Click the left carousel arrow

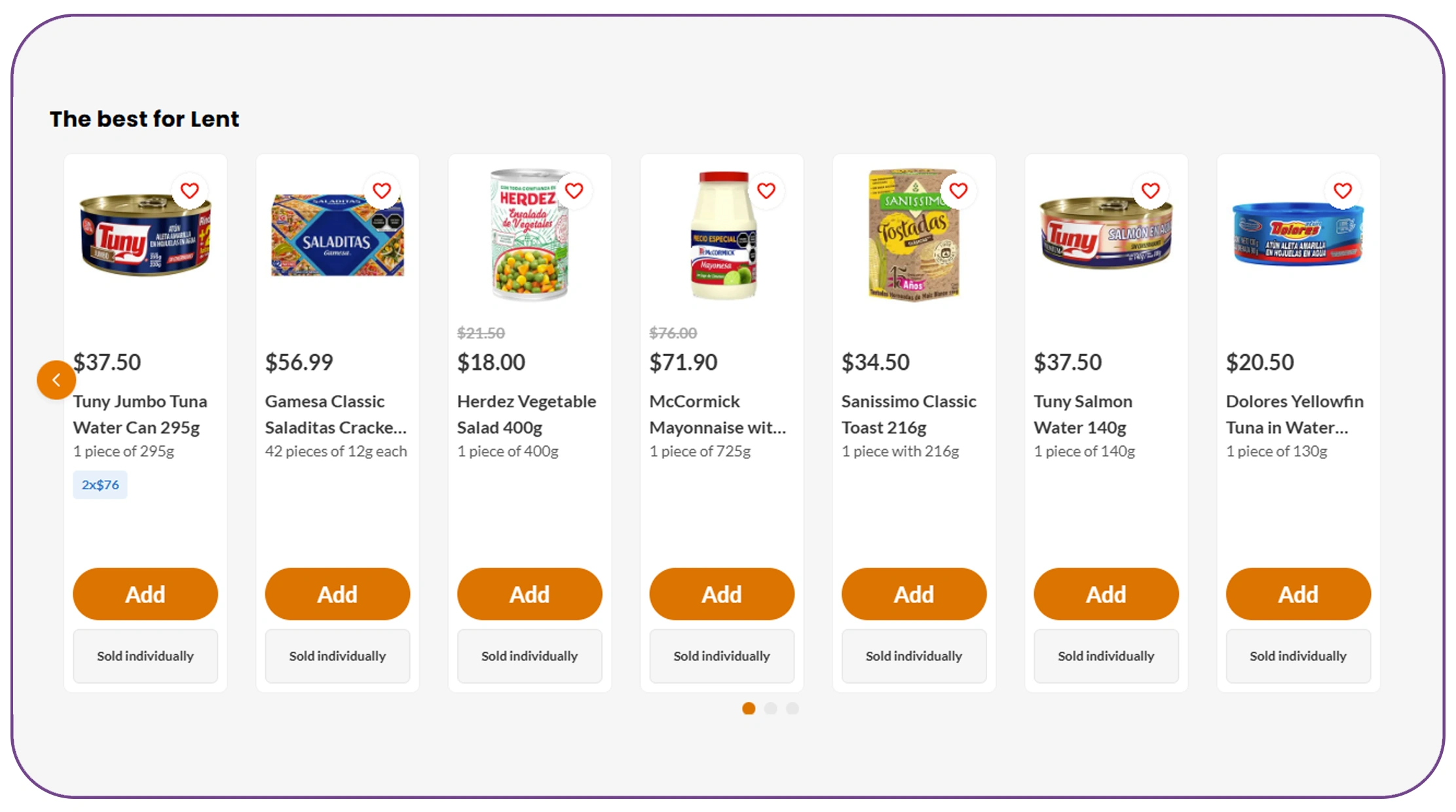click(x=56, y=379)
